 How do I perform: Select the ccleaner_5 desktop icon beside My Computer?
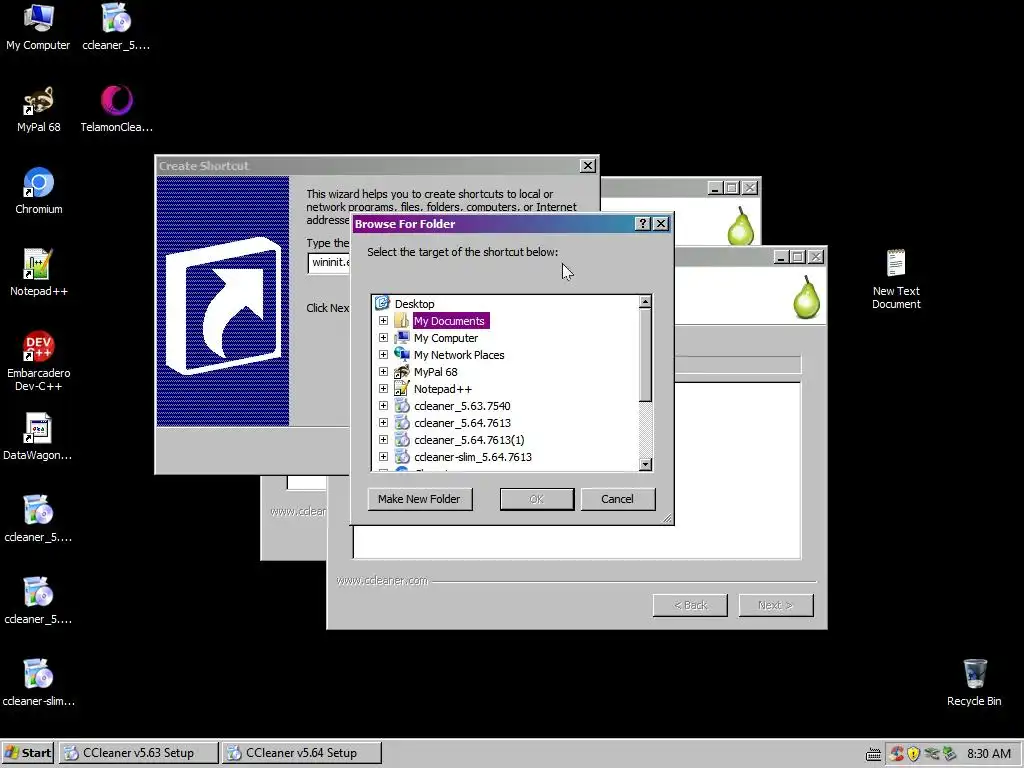click(116, 27)
